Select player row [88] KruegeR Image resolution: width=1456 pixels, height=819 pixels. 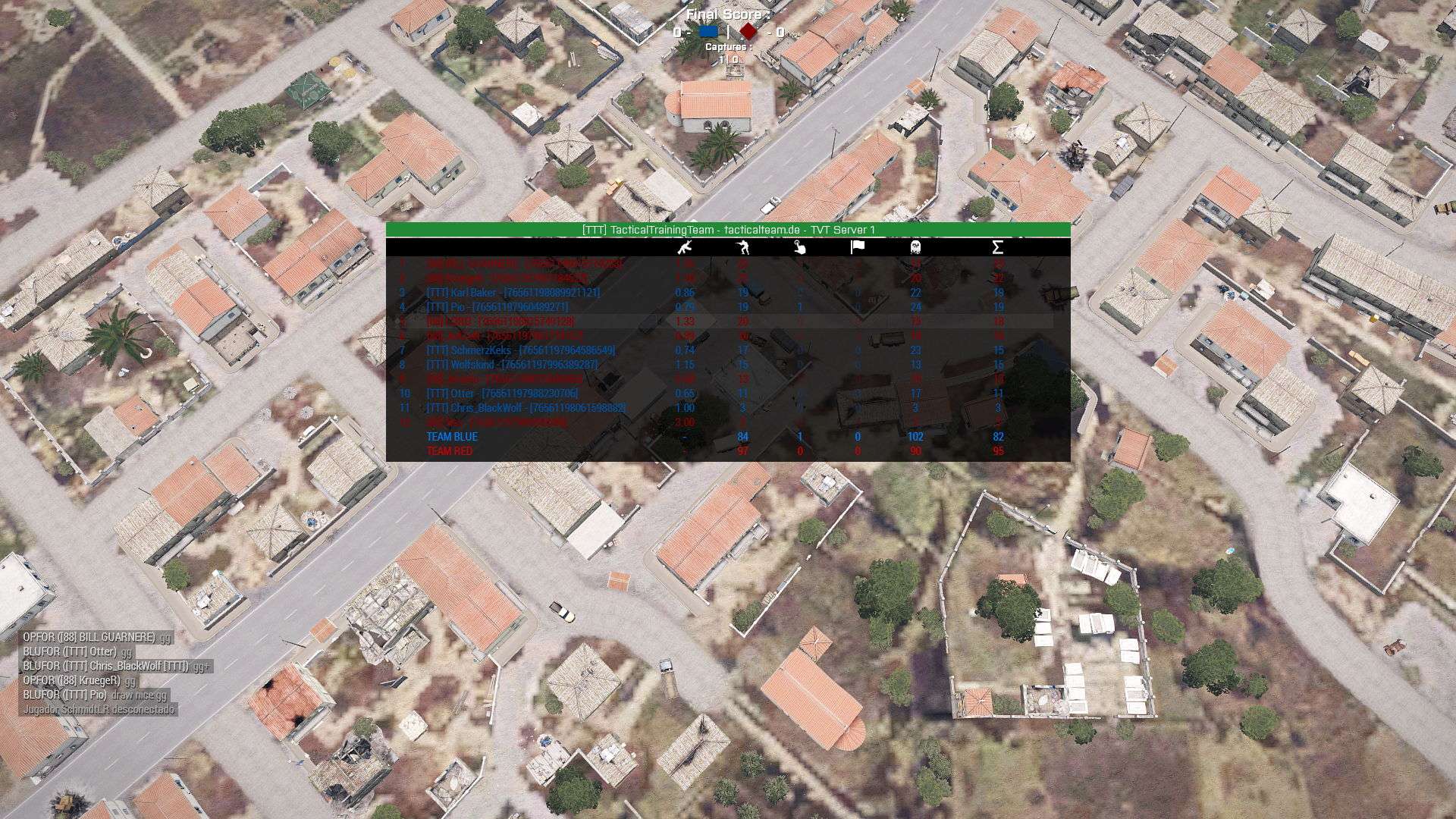tap(728, 278)
